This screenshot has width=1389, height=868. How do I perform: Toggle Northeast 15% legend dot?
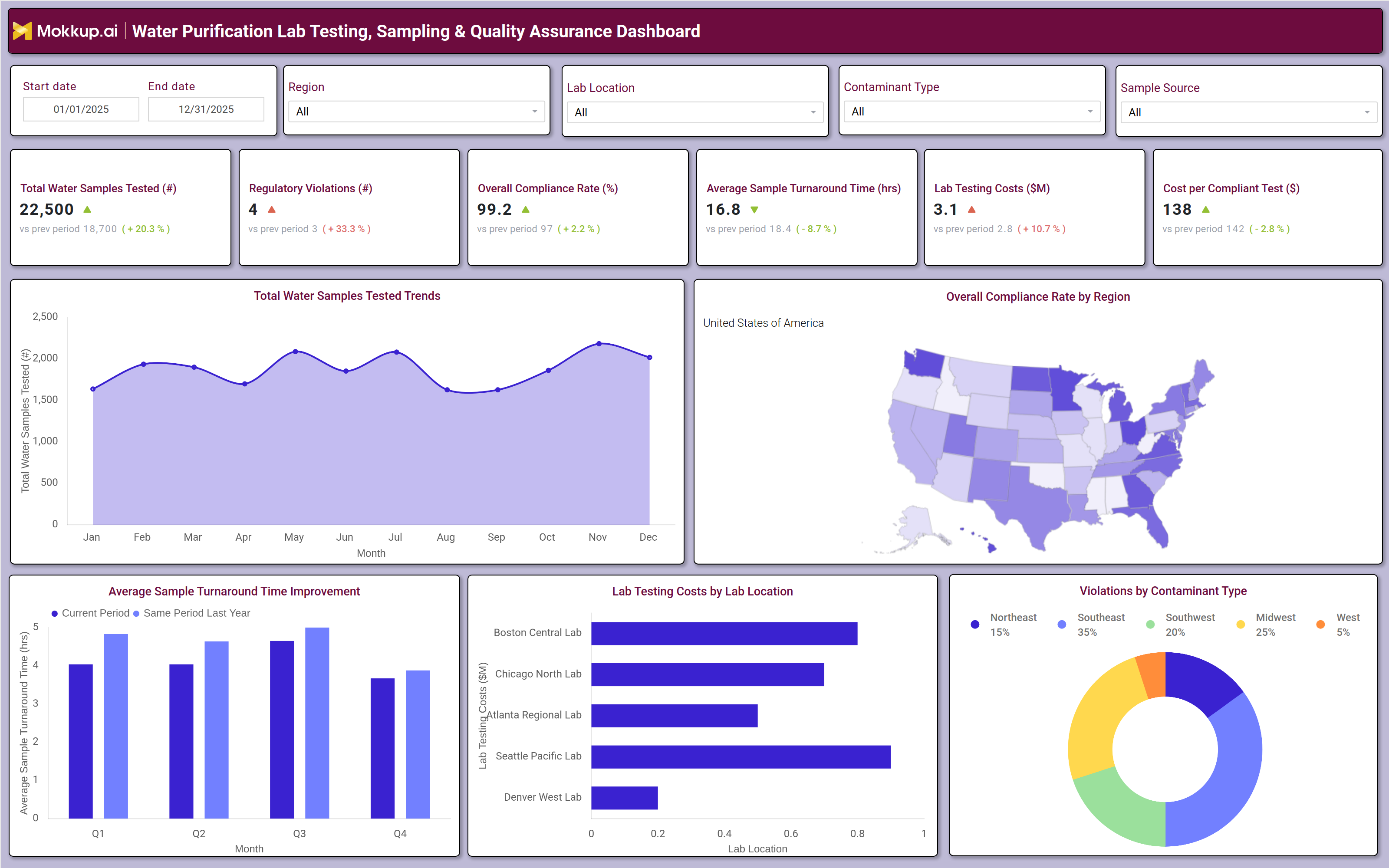974,625
